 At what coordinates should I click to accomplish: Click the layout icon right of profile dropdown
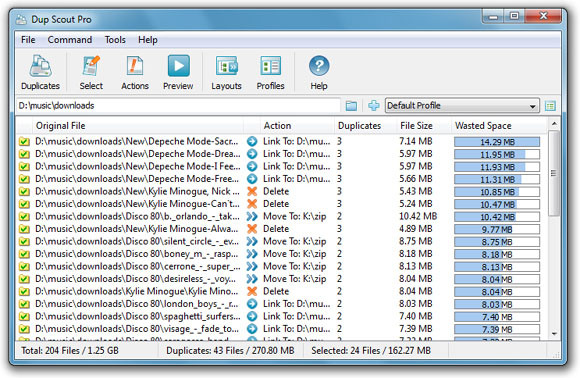(550, 106)
